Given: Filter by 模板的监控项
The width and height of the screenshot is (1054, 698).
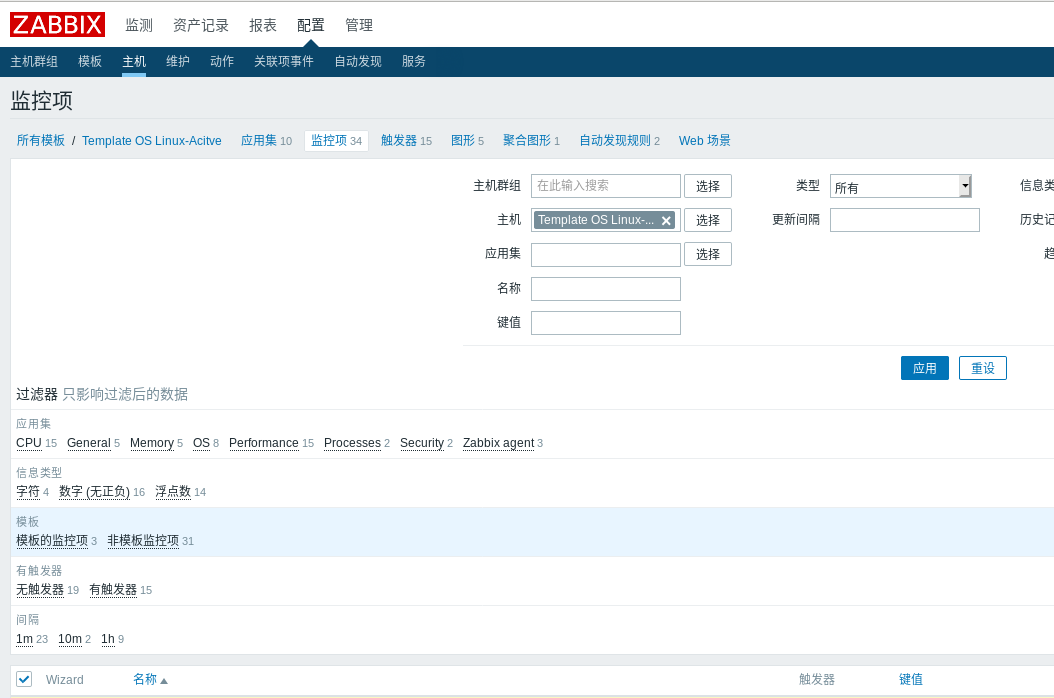Looking at the screenshot, I should coord(52,541).
